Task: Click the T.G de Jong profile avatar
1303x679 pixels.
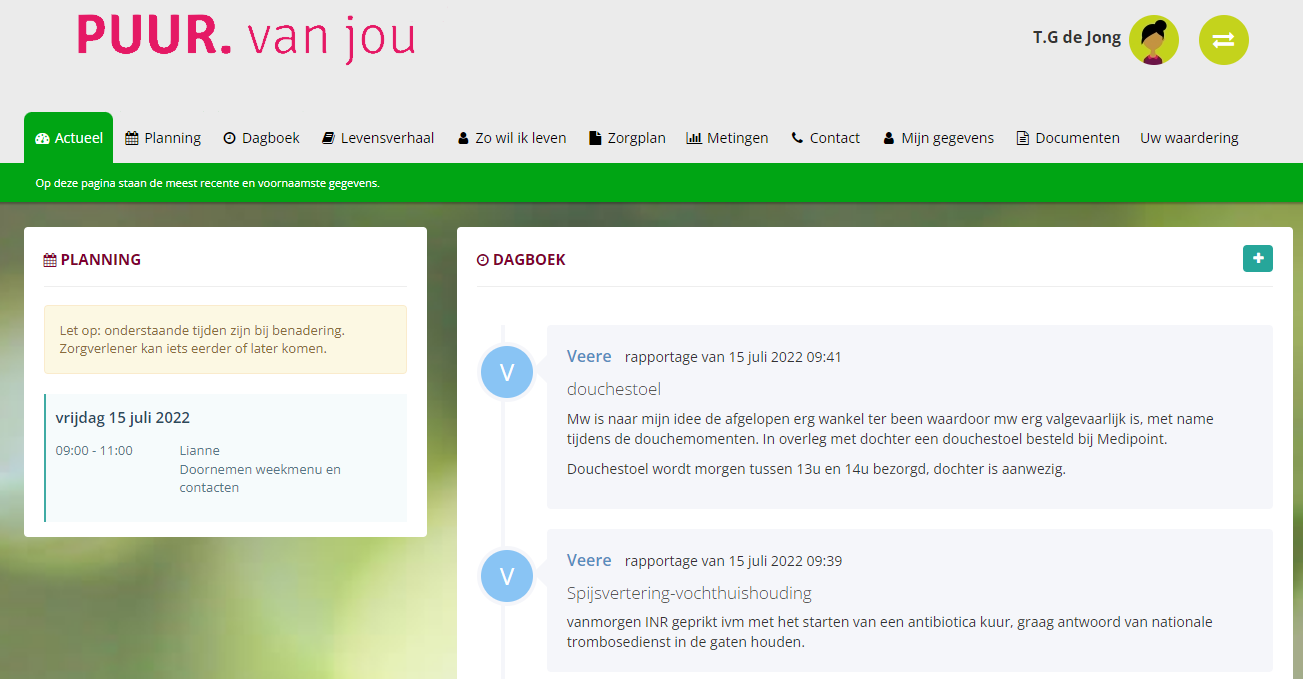Action: click(1153, 40)
